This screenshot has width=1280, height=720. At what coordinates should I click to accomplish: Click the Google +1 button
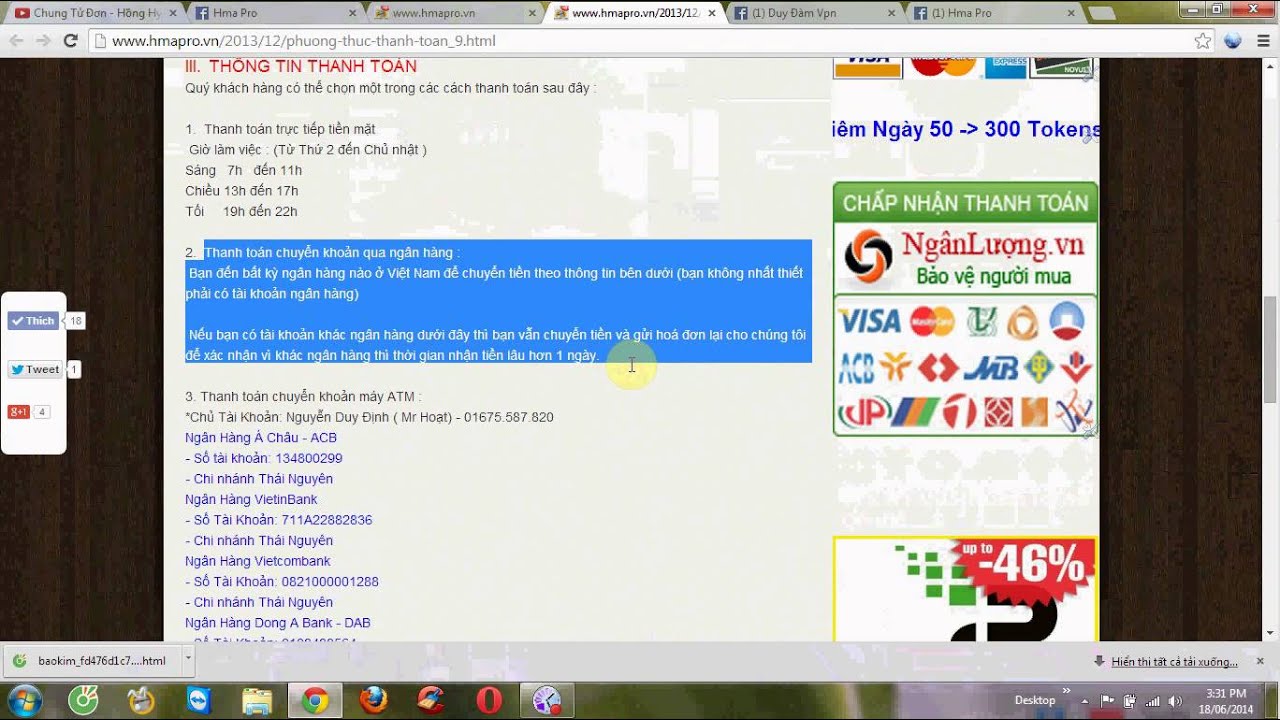point(18,412)
